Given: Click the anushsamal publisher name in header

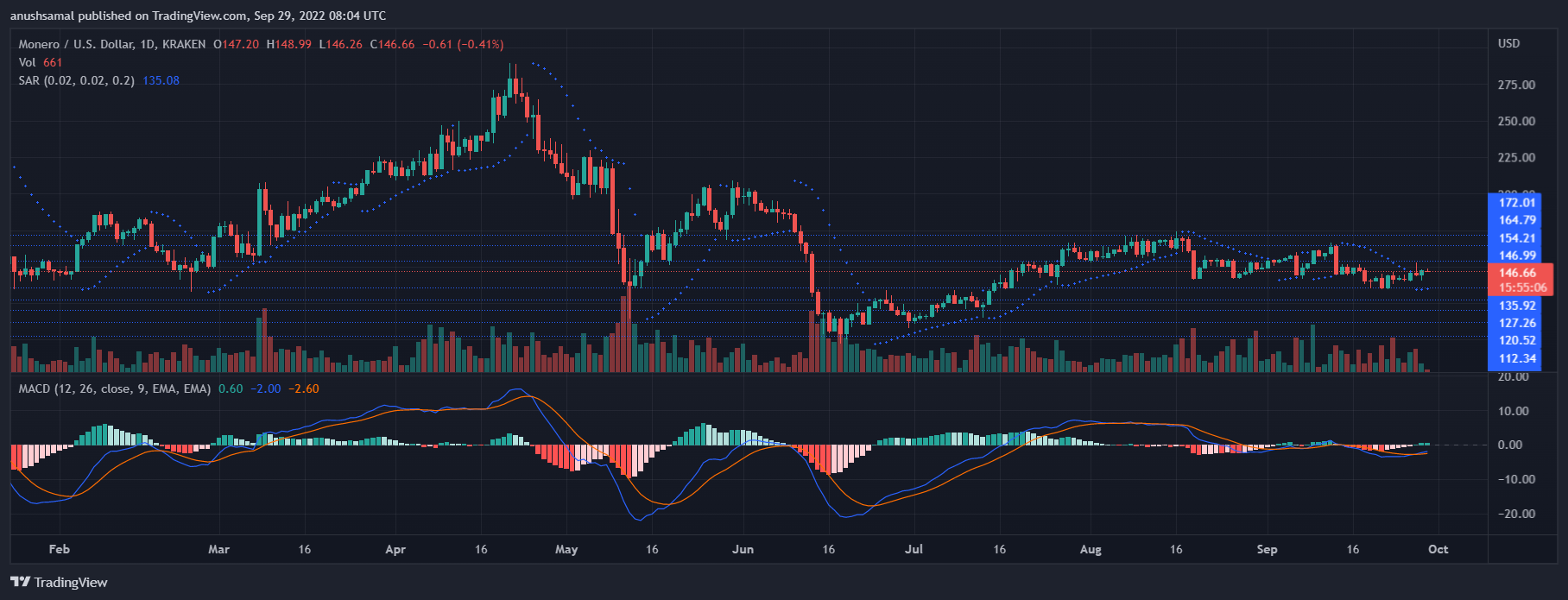Looking at the screenshot, I should click(x=42, y=16).
